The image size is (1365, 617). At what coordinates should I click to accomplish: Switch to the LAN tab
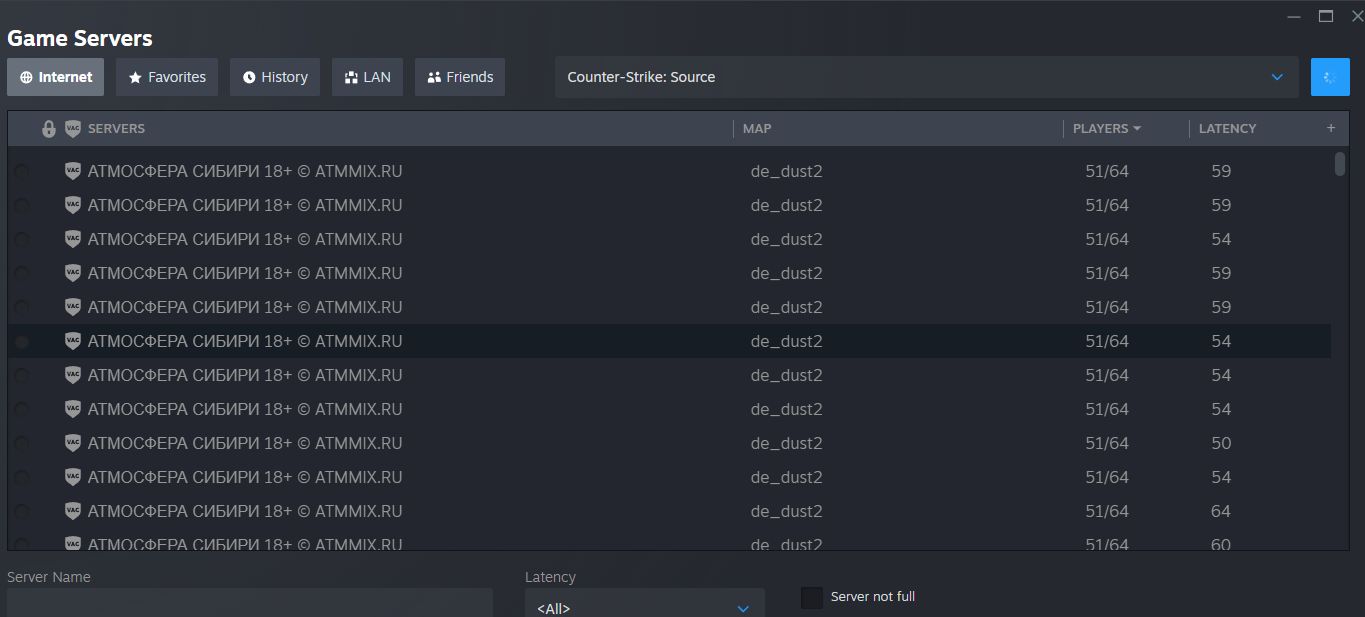pos(367,77)
